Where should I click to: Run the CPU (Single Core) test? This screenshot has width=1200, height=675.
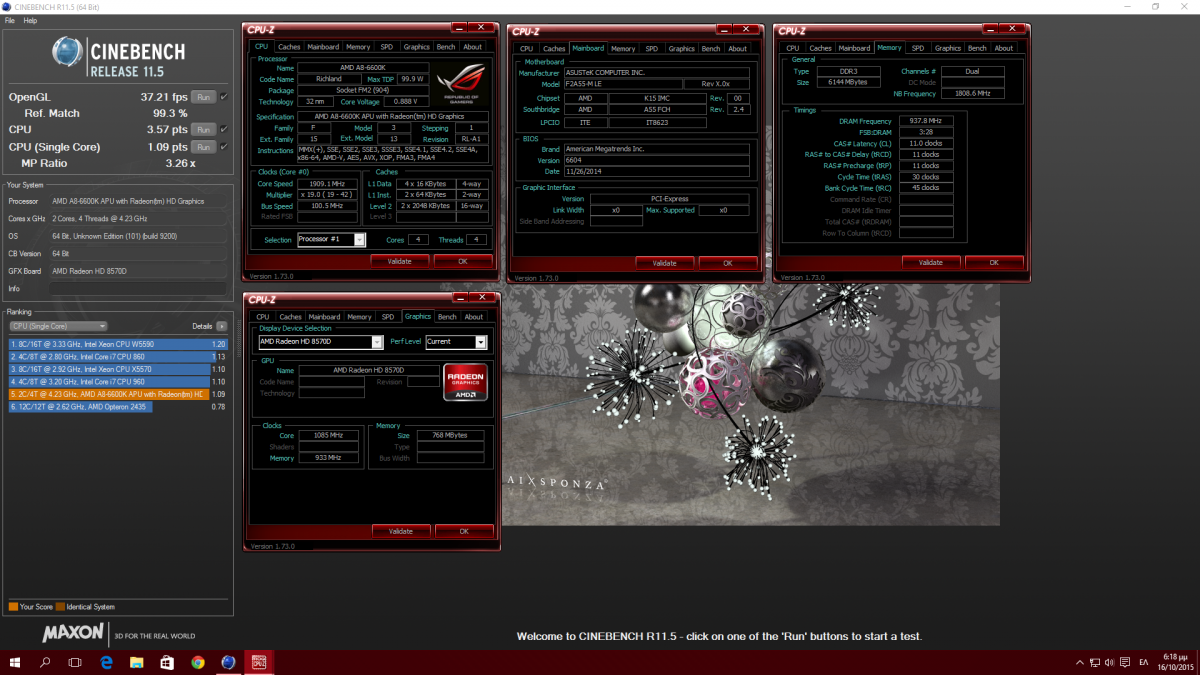click(x=203, y=147)
